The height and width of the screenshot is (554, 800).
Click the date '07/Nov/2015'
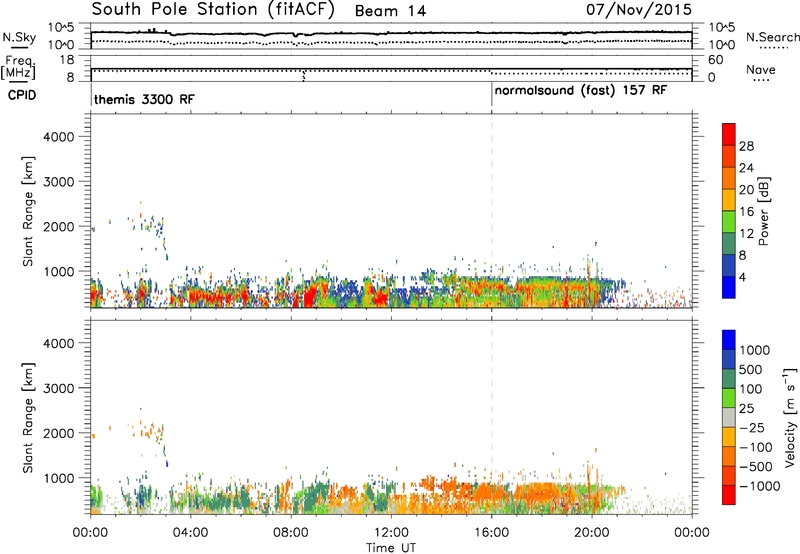(639, 9)
